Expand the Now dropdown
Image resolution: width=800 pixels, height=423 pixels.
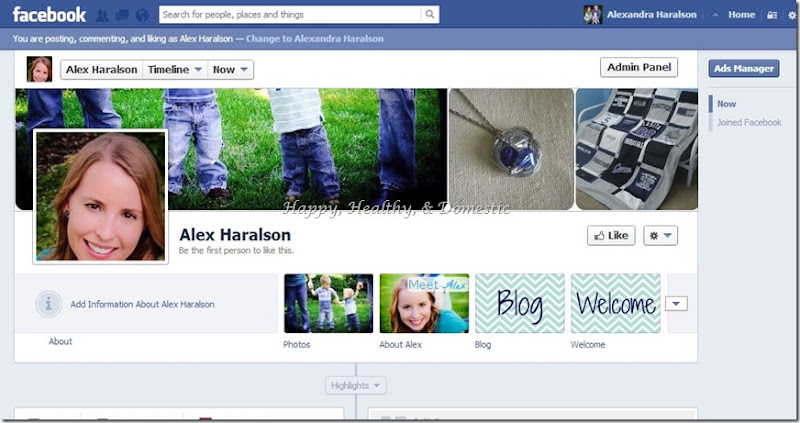click(230, 69)
